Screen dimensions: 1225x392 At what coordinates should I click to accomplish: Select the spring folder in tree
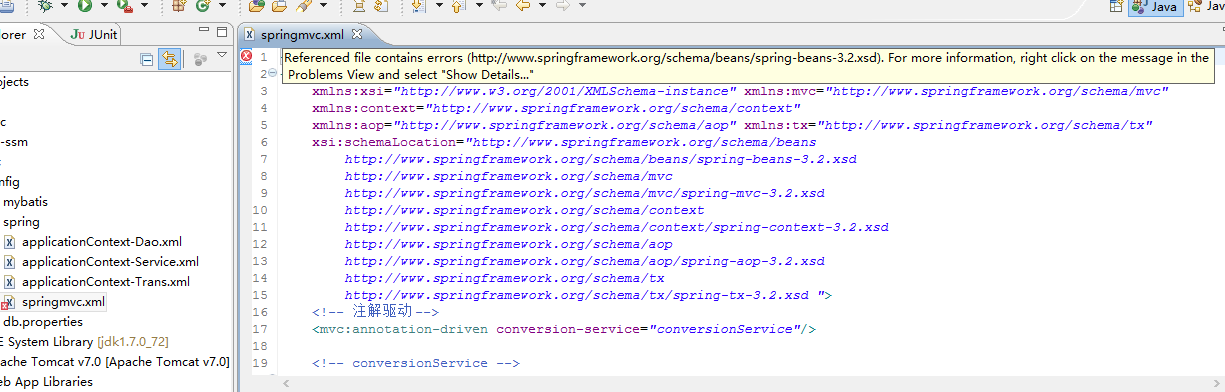(x=22, y=222)
